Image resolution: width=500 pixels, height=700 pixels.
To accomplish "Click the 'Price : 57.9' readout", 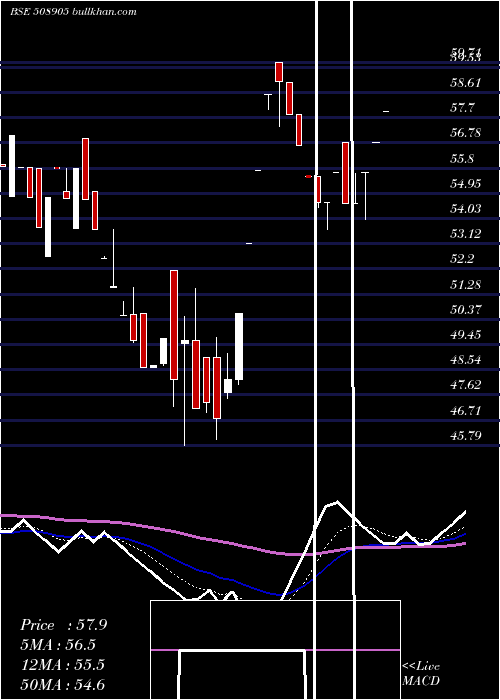I will pyautogui.click(x=64, y=625).
